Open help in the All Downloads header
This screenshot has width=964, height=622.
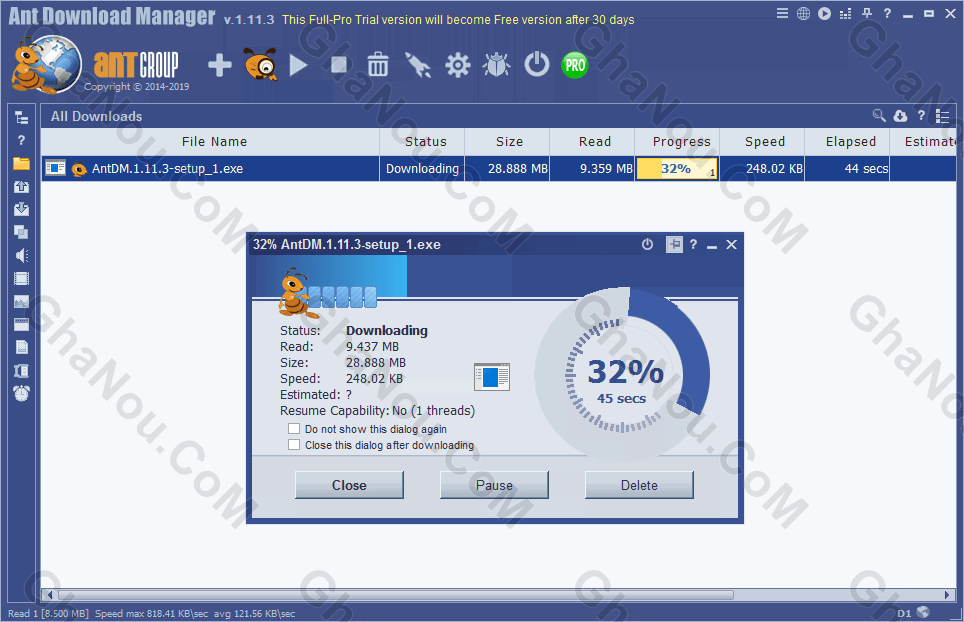tap(921, 115)
